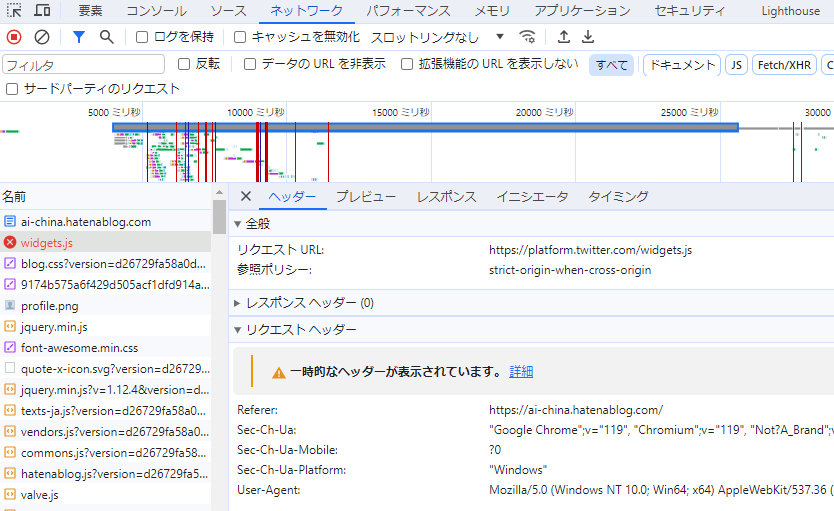Filter requests by Fetch/XHR type

pos(784,65)
